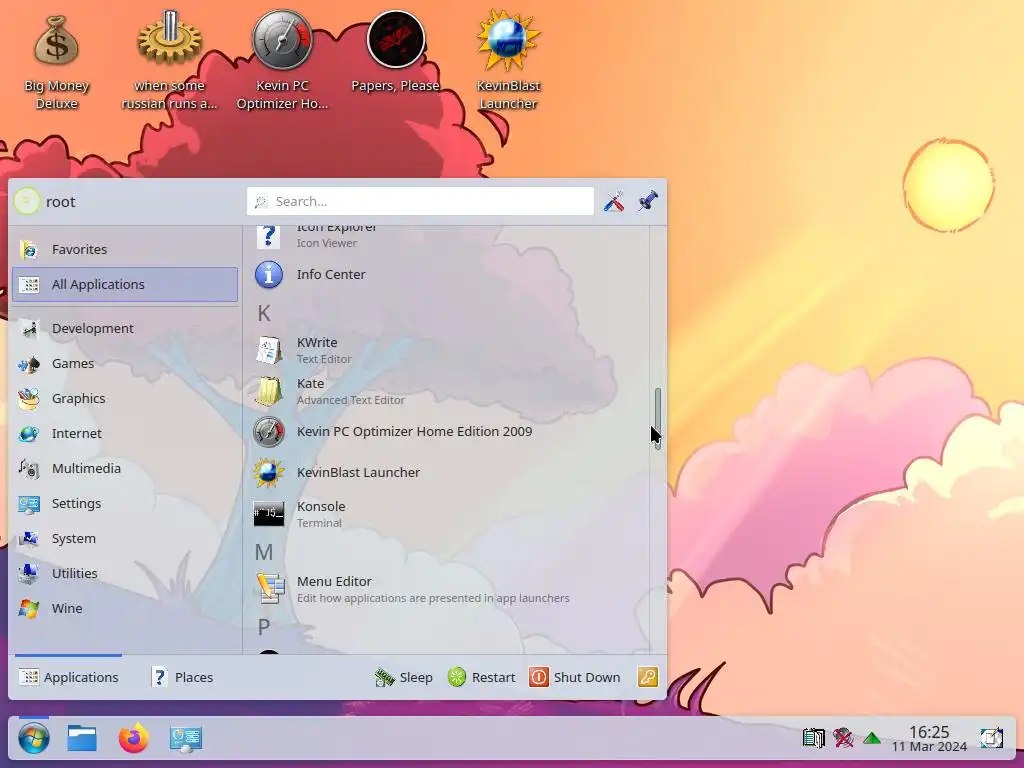
Task: Open Papers, Please desktop icon
Action: coord(395,54)
